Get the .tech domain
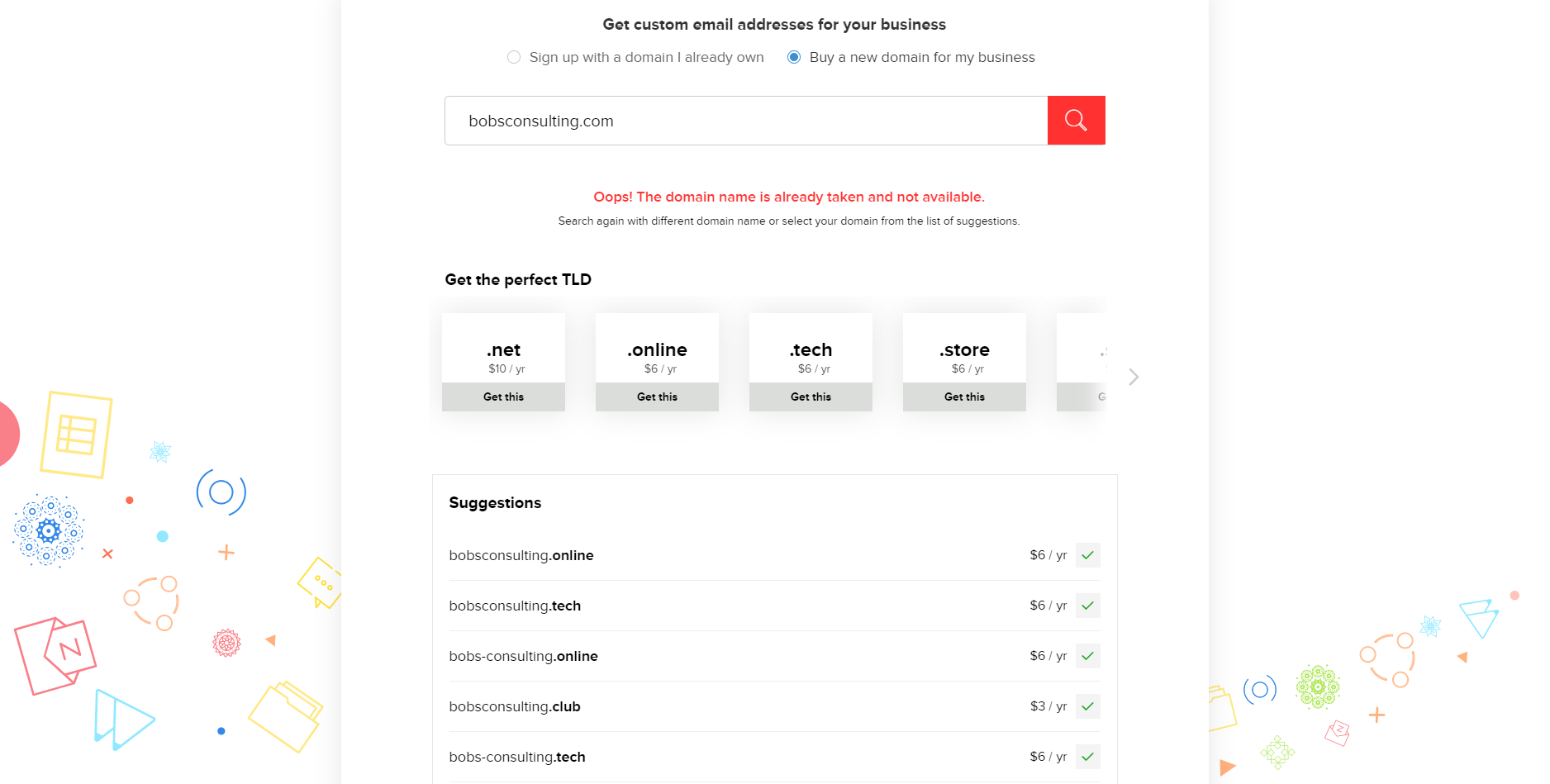1550x784 pixels. click(811, 397)
